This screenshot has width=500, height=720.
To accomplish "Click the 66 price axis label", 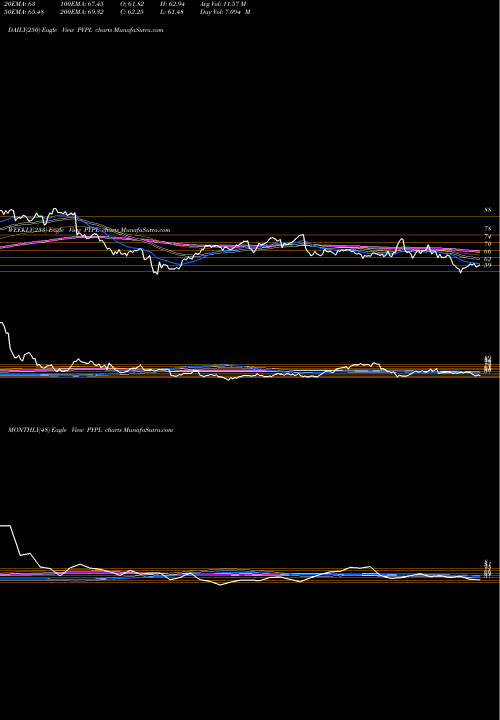I will [488, 252].
